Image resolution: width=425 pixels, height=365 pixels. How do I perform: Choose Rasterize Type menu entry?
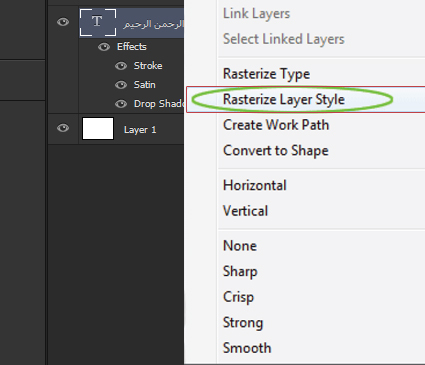tap(266, 74)
